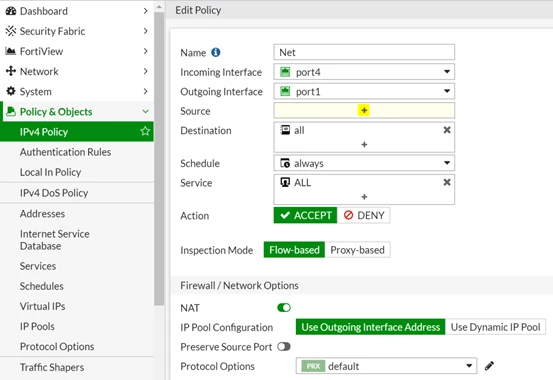Select Use Dynamic IP Pool
The height and width of the screenshot is (380, 553).
coord(496,327)
